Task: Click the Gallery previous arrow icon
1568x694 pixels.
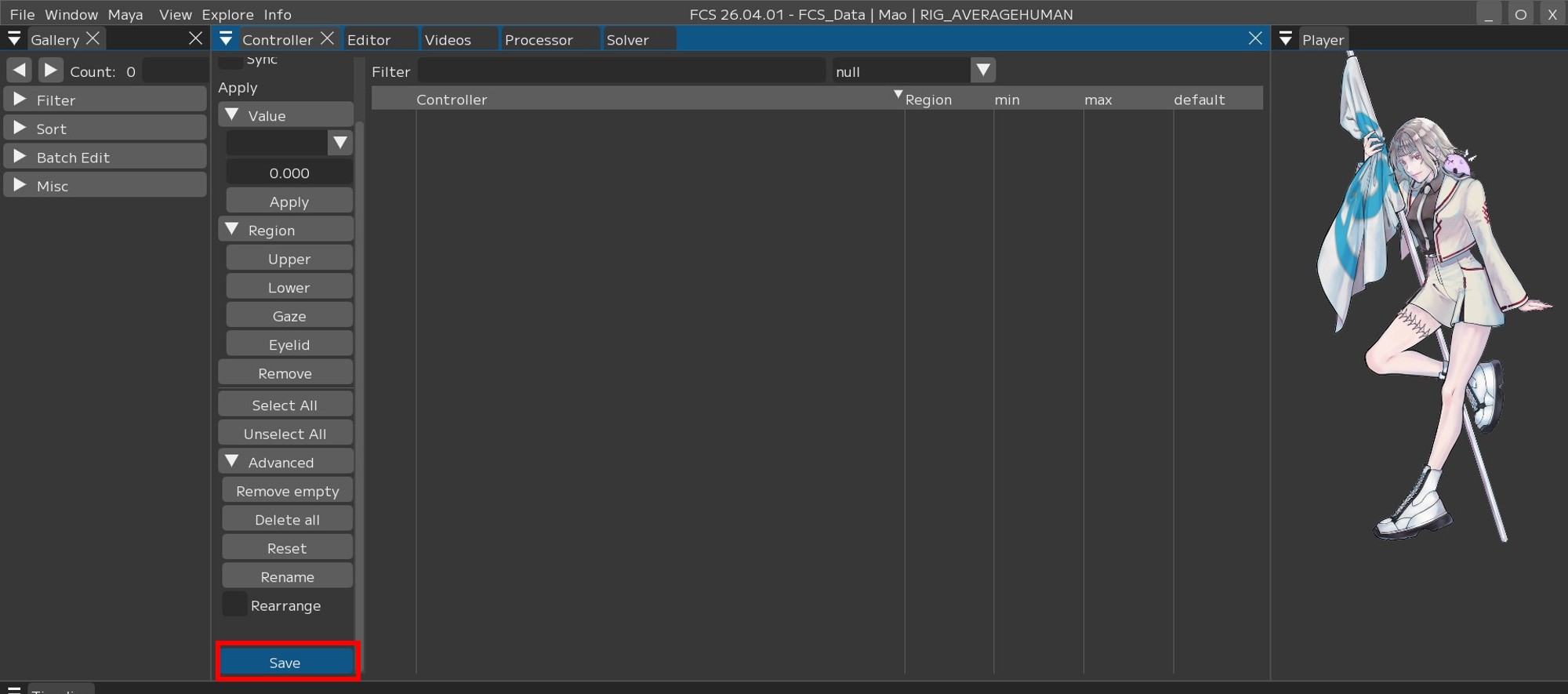Action: pyautogui.click(x=19, y=71)
